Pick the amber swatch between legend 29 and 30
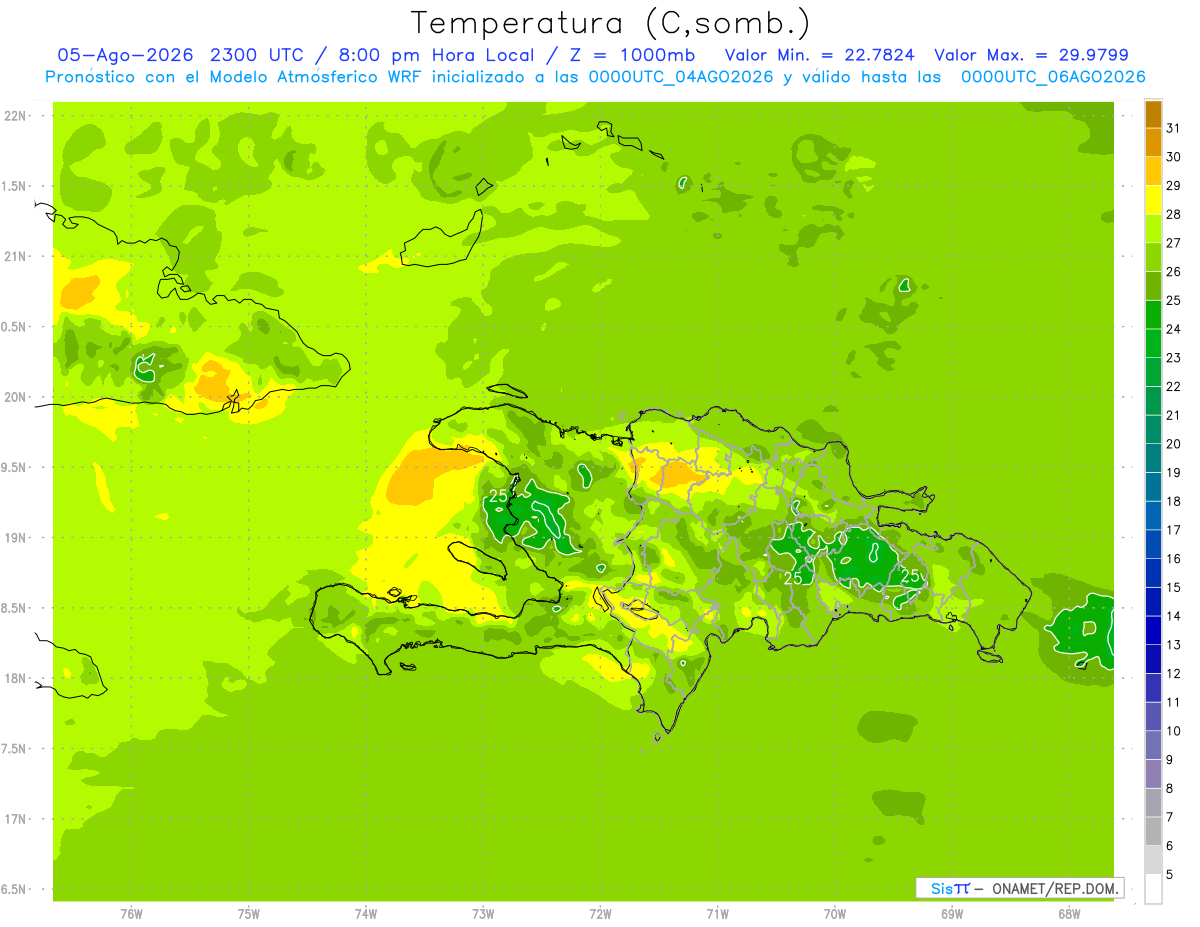This screenshot has width=1200, height=927. 1153,172
